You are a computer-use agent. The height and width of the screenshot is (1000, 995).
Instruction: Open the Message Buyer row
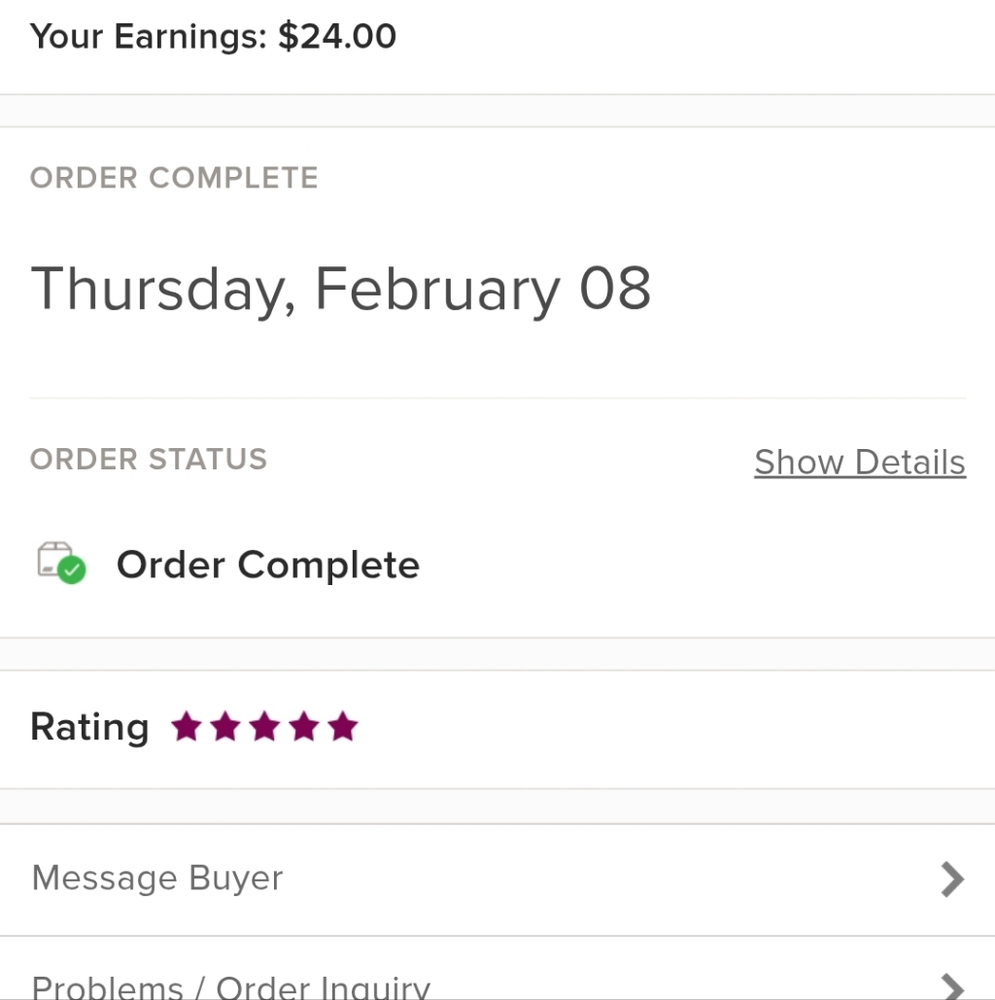coord(498,880)
